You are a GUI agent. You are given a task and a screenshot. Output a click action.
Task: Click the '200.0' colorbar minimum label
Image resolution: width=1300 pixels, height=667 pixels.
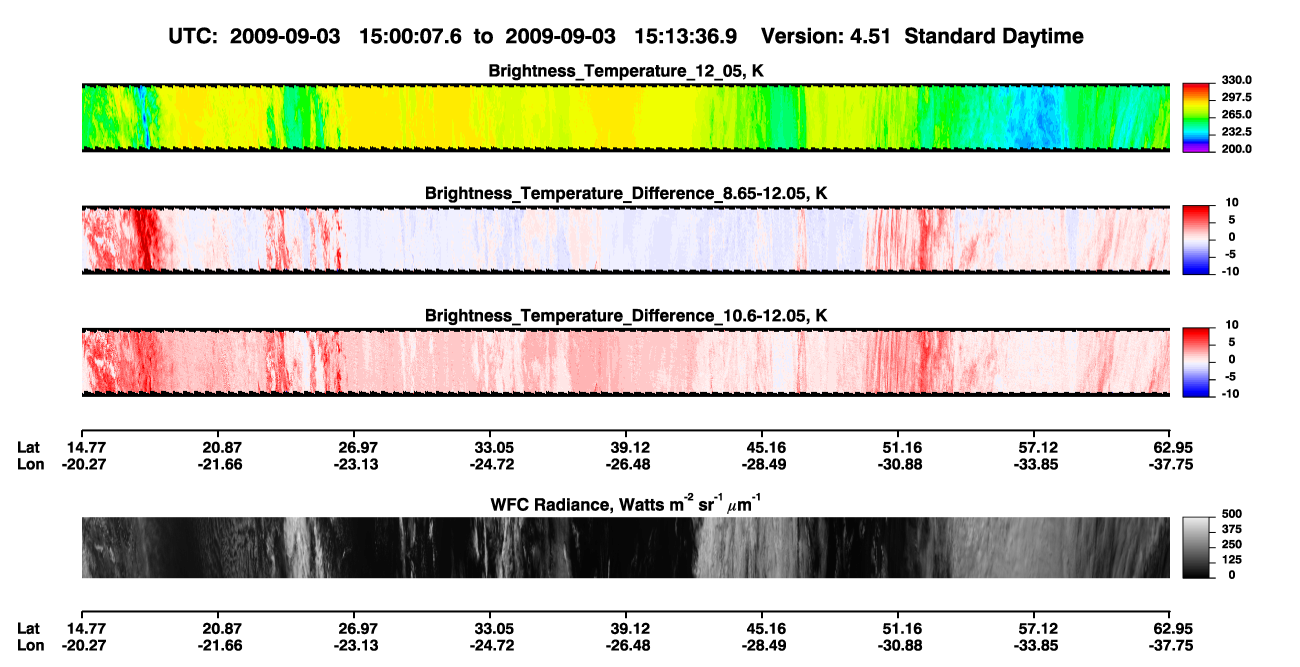[x=1236, y=149]
